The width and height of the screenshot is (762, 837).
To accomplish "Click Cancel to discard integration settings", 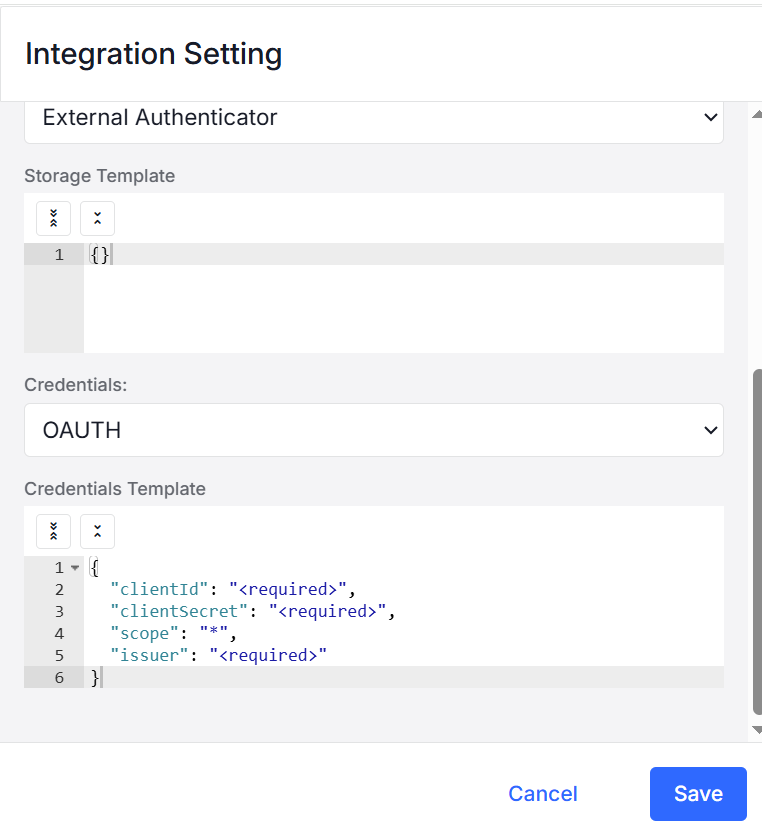I will [543, 794].
